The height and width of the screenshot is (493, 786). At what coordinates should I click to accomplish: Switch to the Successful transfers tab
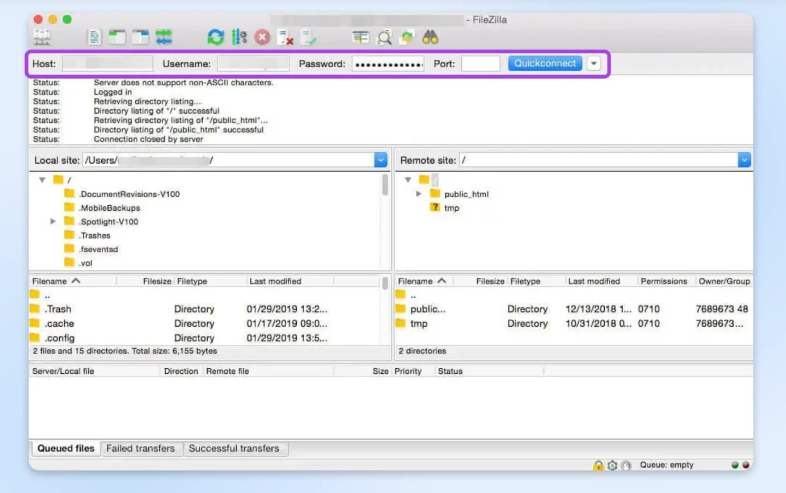point(234,448)
